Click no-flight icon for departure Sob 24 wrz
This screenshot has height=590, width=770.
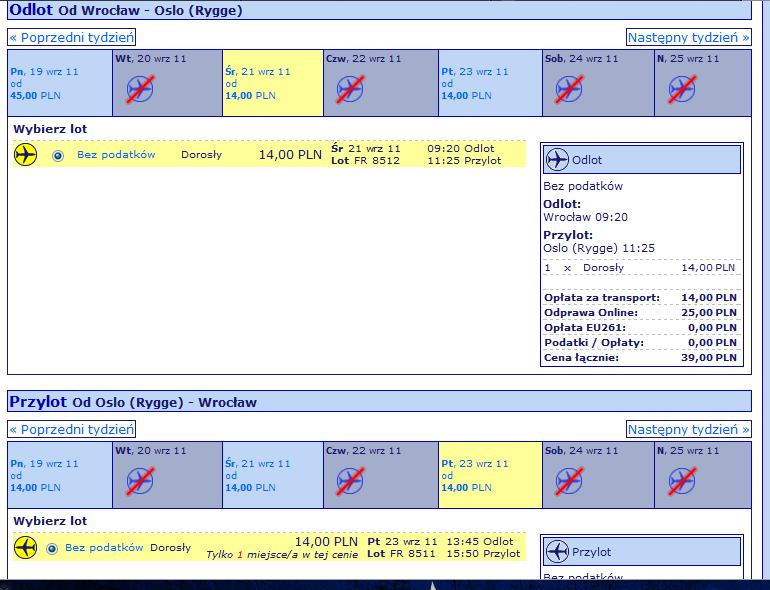tap(569, 89)
